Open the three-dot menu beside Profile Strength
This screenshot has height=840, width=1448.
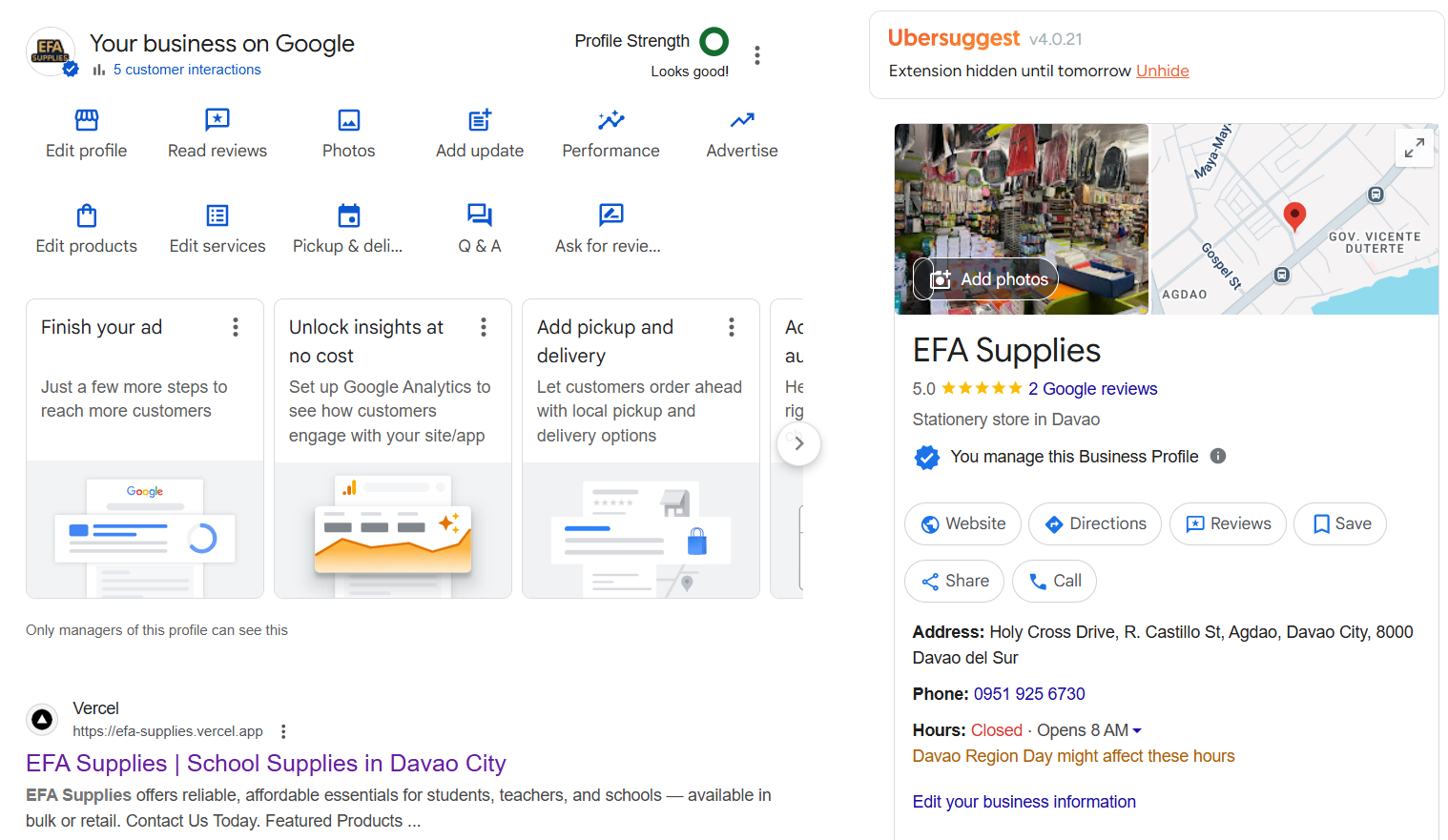coord(757,55)
